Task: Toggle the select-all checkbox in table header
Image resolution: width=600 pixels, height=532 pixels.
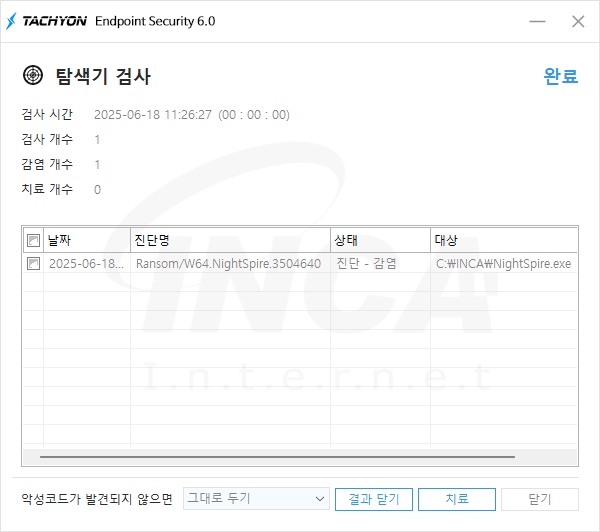Action: tap(33, 240)
